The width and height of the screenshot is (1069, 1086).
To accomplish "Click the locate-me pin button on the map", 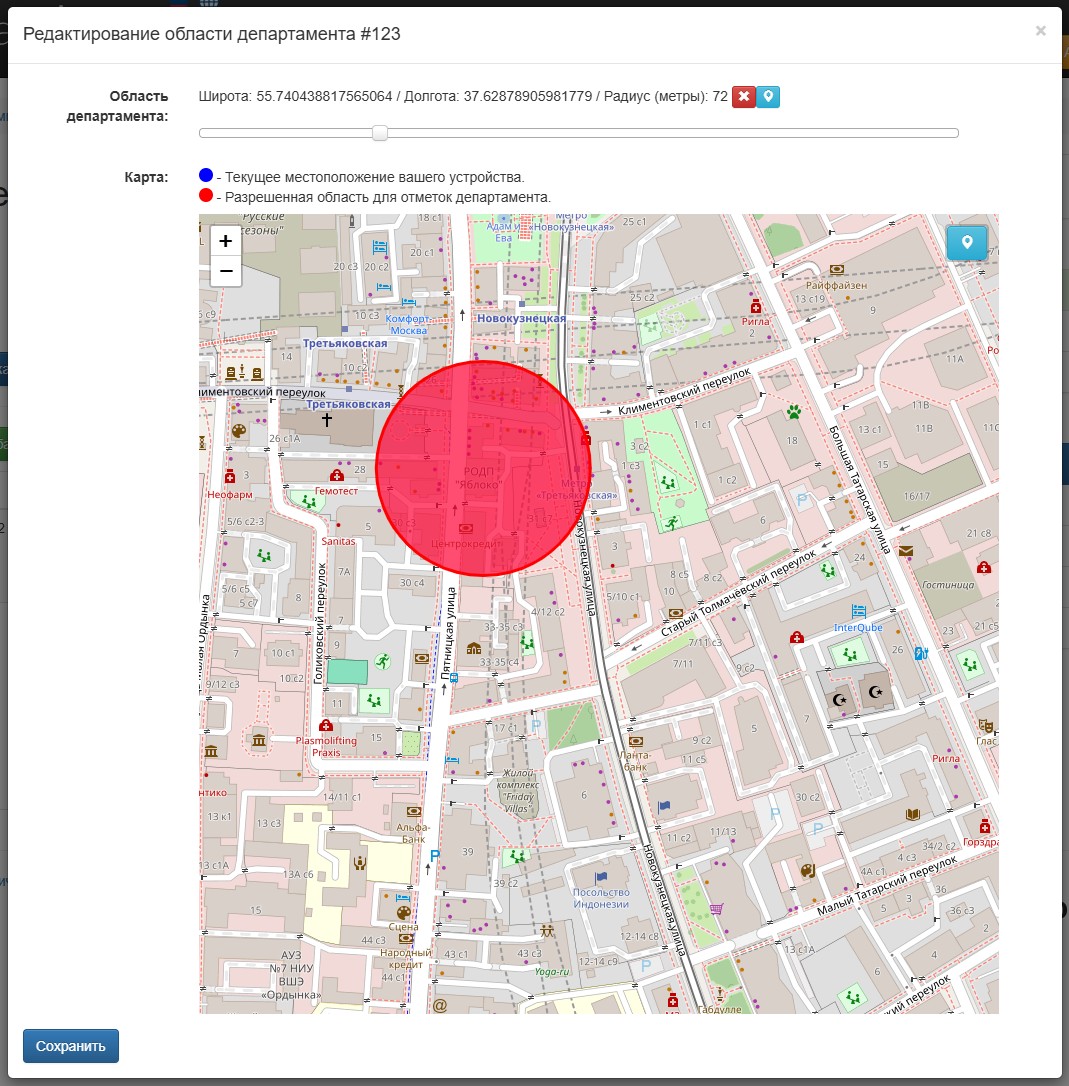I will 967,243.
